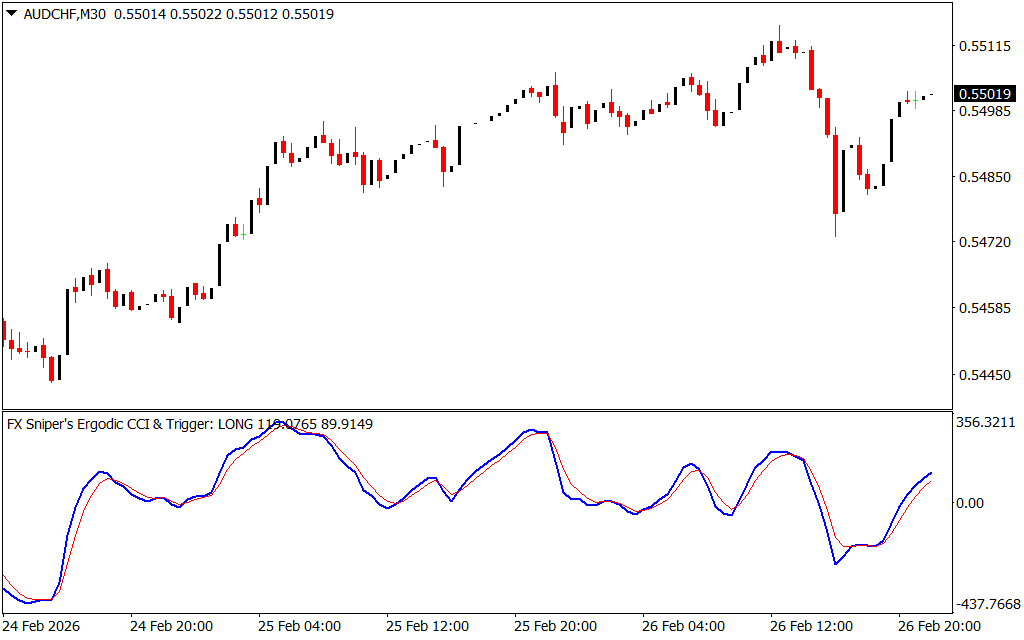
Task: Click the 0.54850 price axis label
Action: click(x=983, y=178)
